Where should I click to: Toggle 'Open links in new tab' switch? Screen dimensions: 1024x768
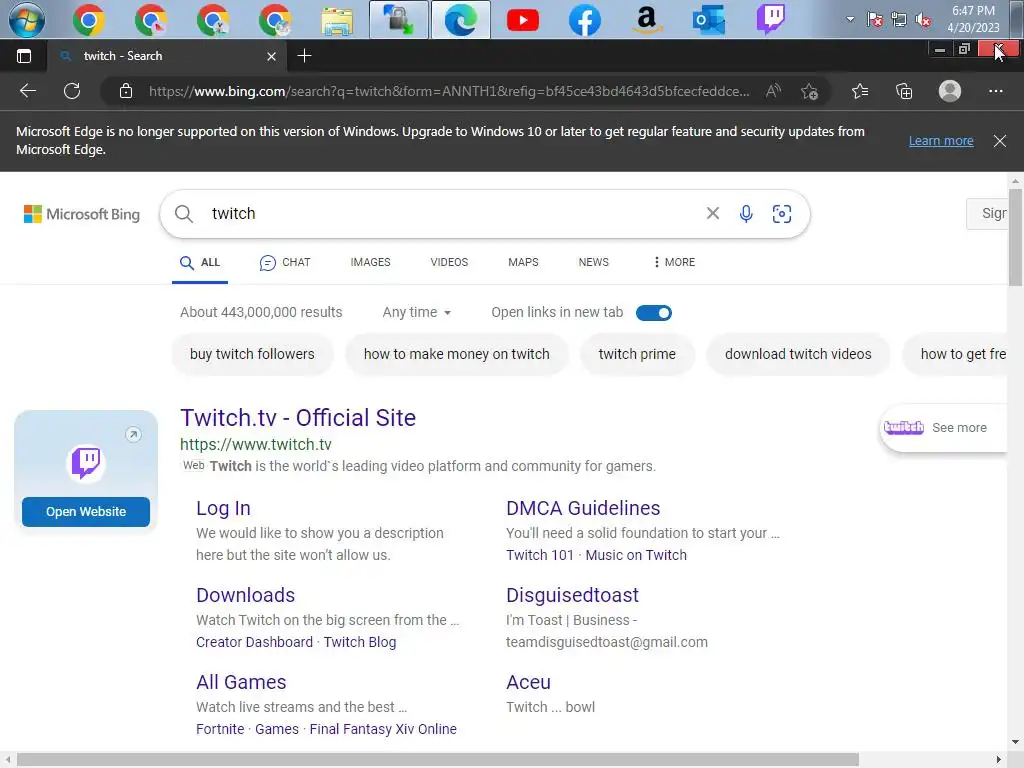point(654,313)
